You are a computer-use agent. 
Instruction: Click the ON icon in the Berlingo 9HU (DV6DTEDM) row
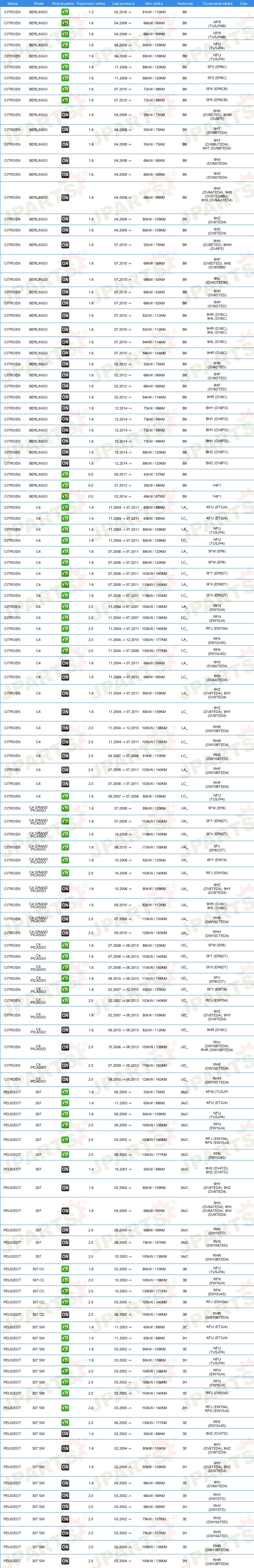click(65, 280)
